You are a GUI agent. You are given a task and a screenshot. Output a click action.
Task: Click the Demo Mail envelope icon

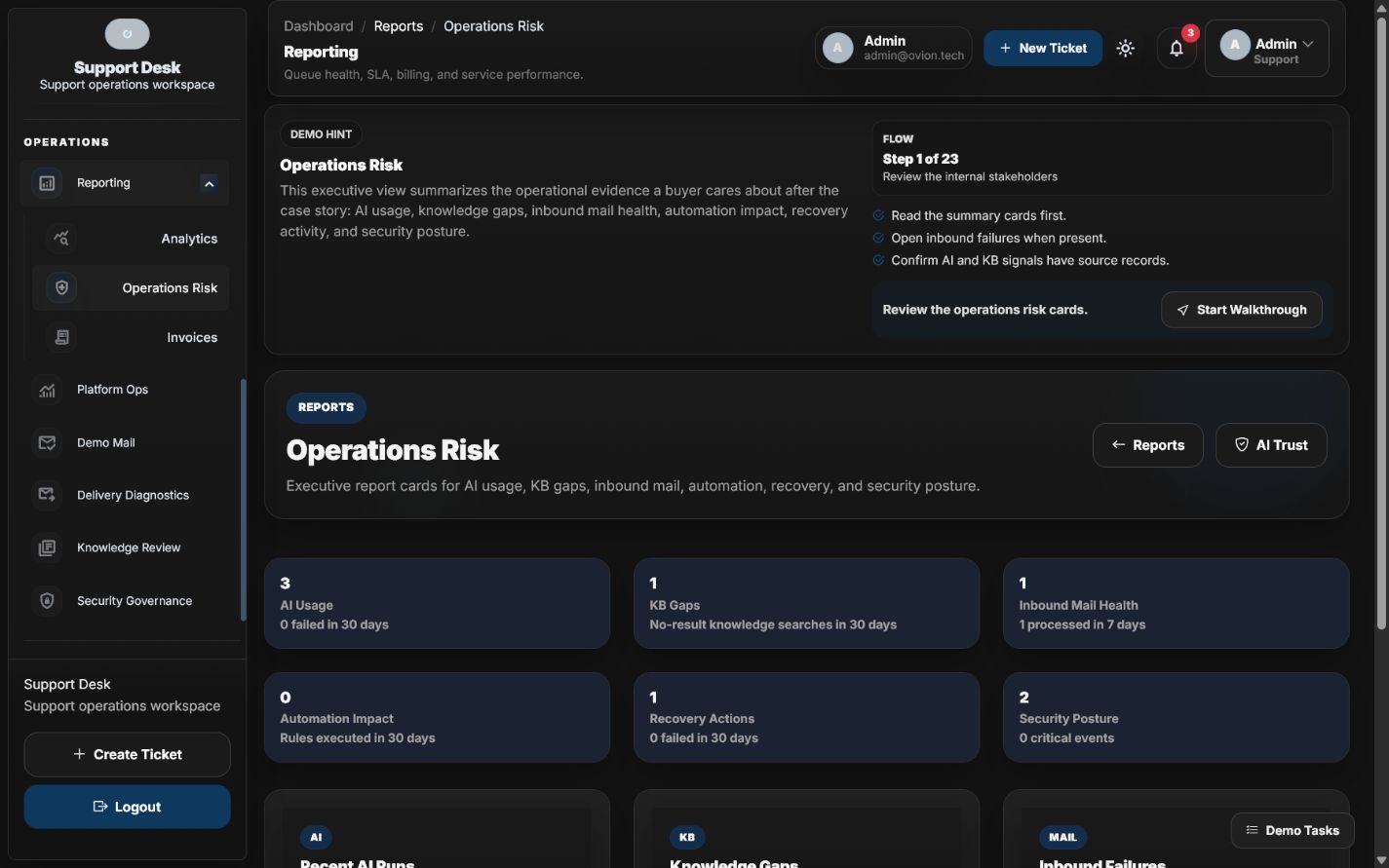[47, 442]
